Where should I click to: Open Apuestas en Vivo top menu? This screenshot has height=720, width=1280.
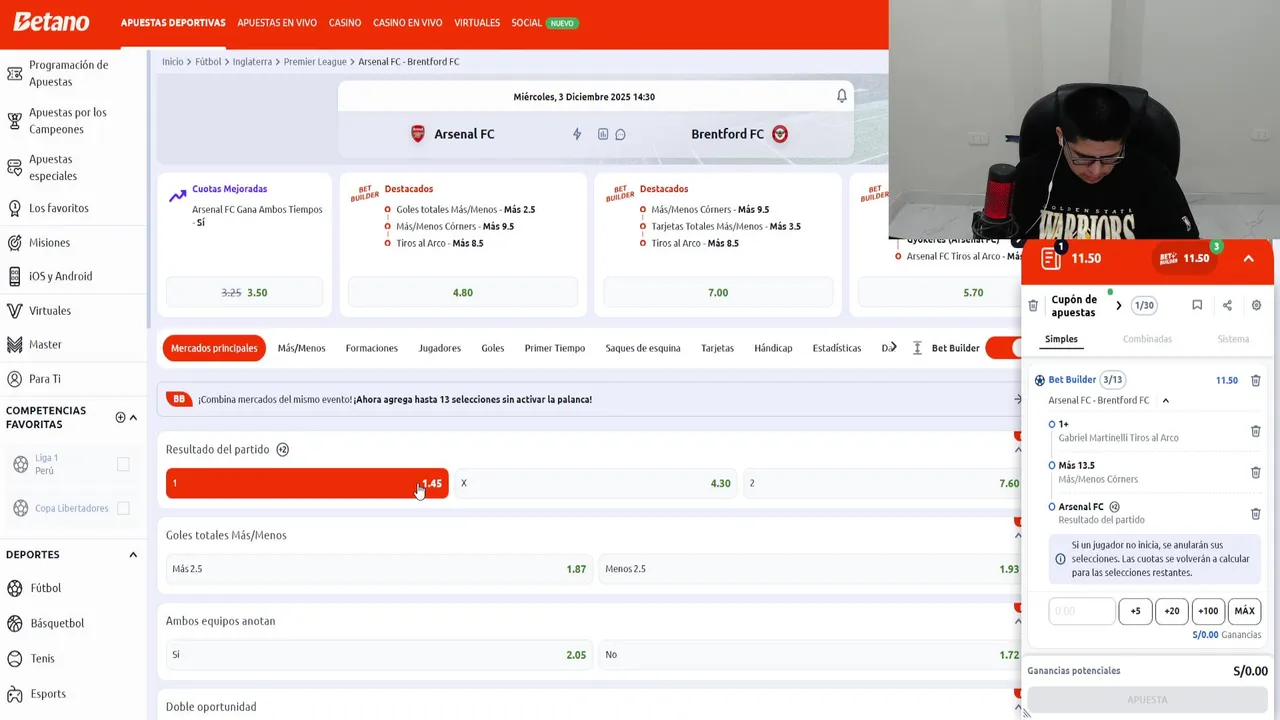277,22
